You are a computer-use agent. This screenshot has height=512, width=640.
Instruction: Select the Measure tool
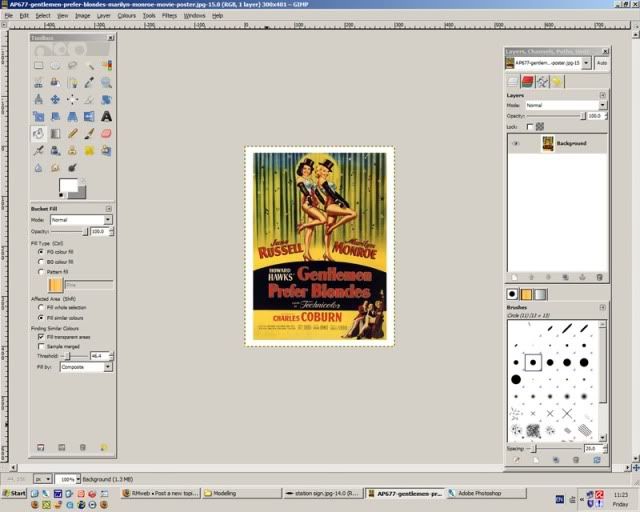coord(38,99)
